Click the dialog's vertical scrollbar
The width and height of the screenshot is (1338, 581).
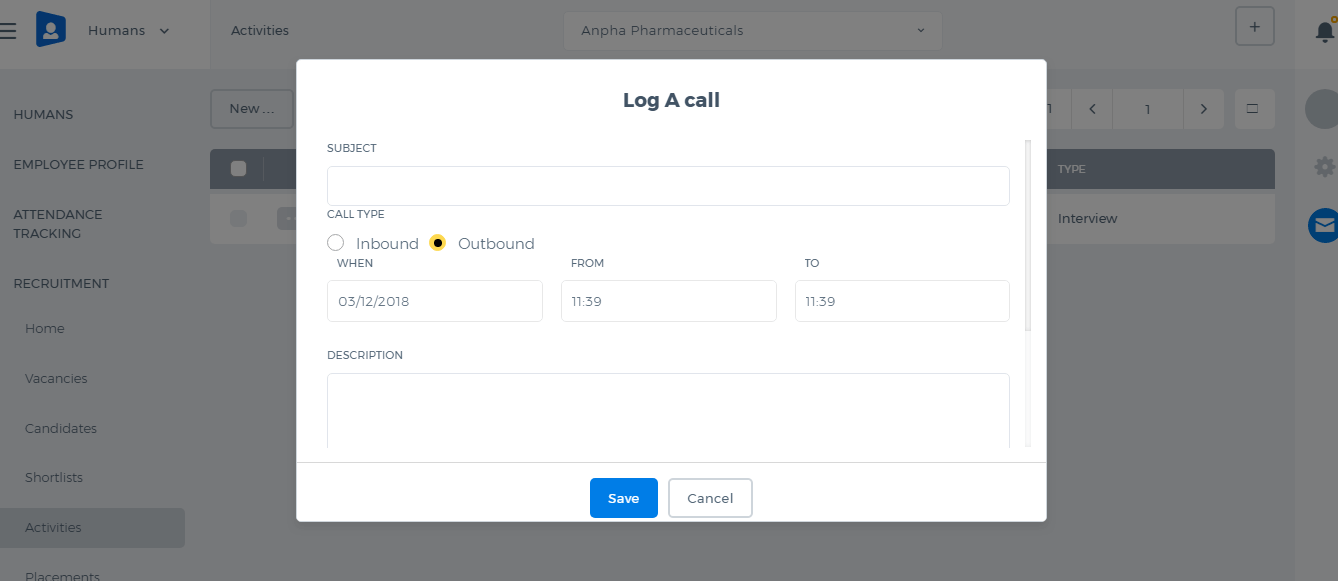tap(1028, 236)
